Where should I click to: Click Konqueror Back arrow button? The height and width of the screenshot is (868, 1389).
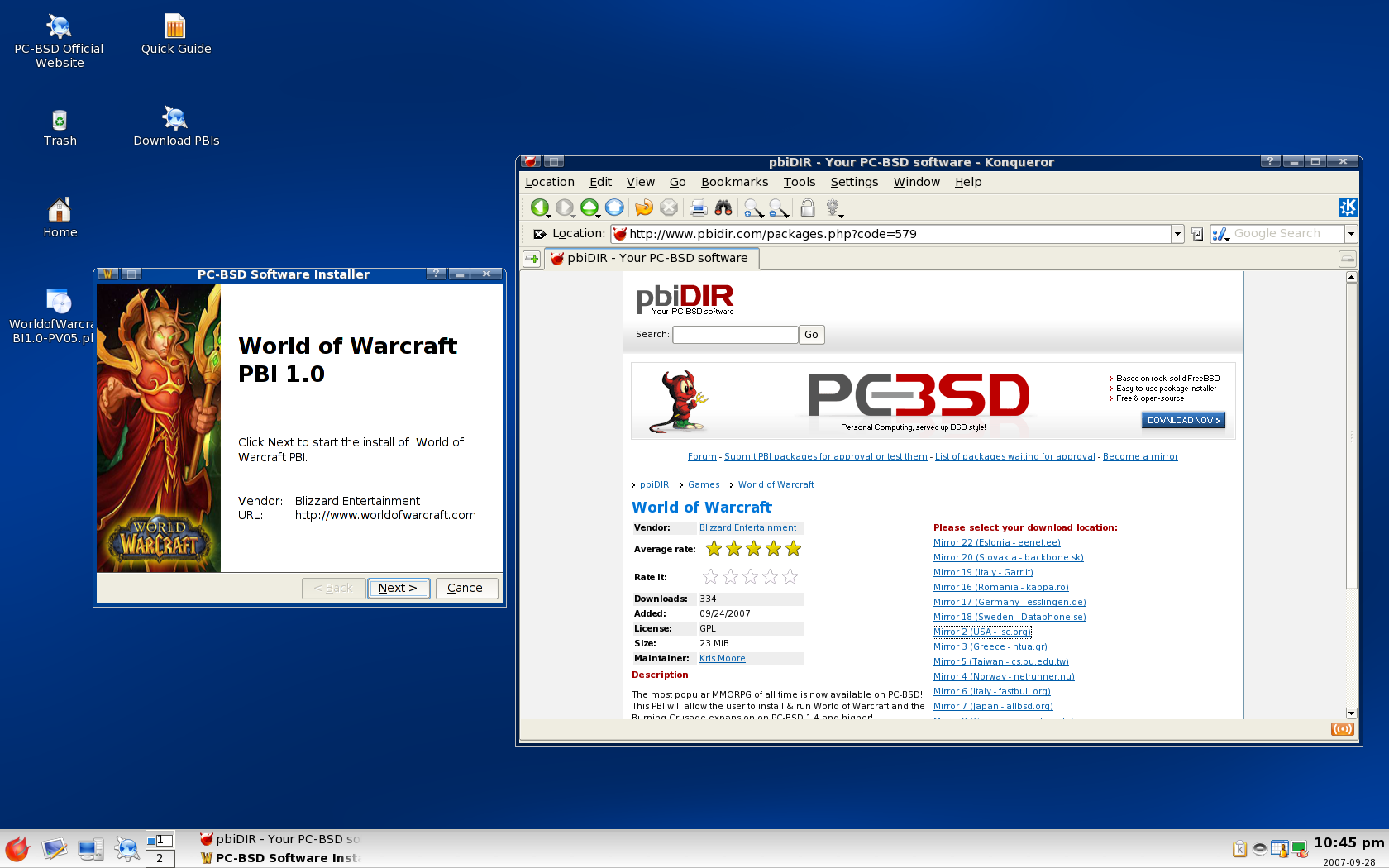539,207
